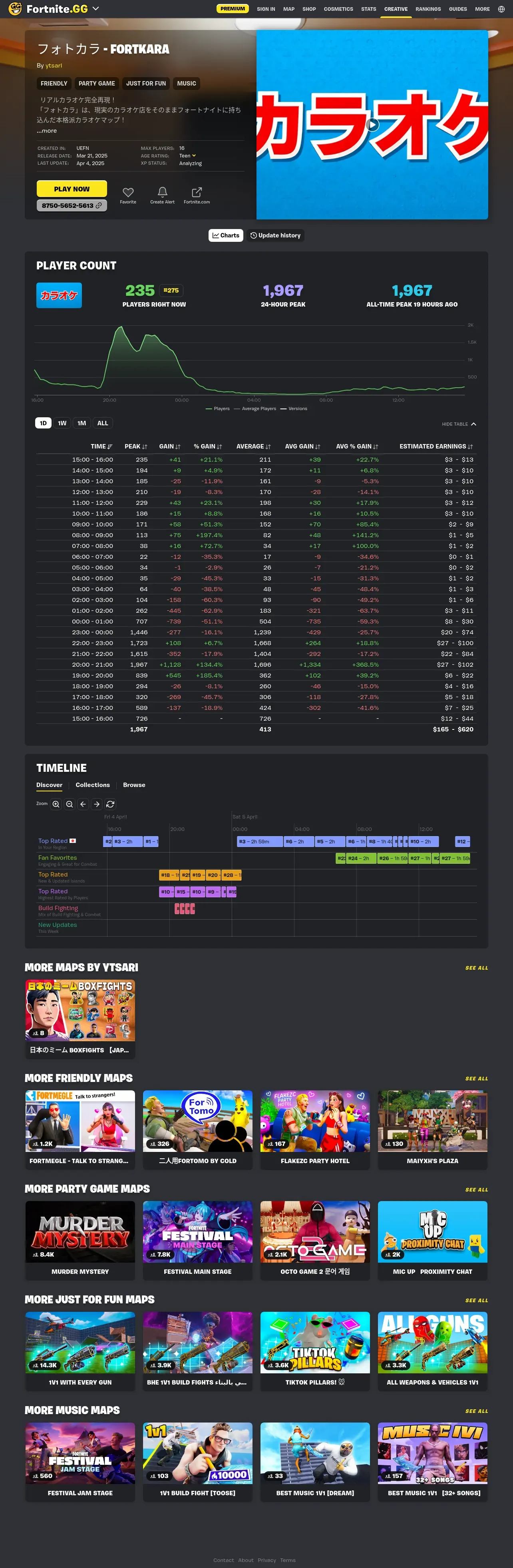Viewport: 513px width, 1568px height.
Task: Click the timeline refresh icon
Action: click(x=111, y=804)
